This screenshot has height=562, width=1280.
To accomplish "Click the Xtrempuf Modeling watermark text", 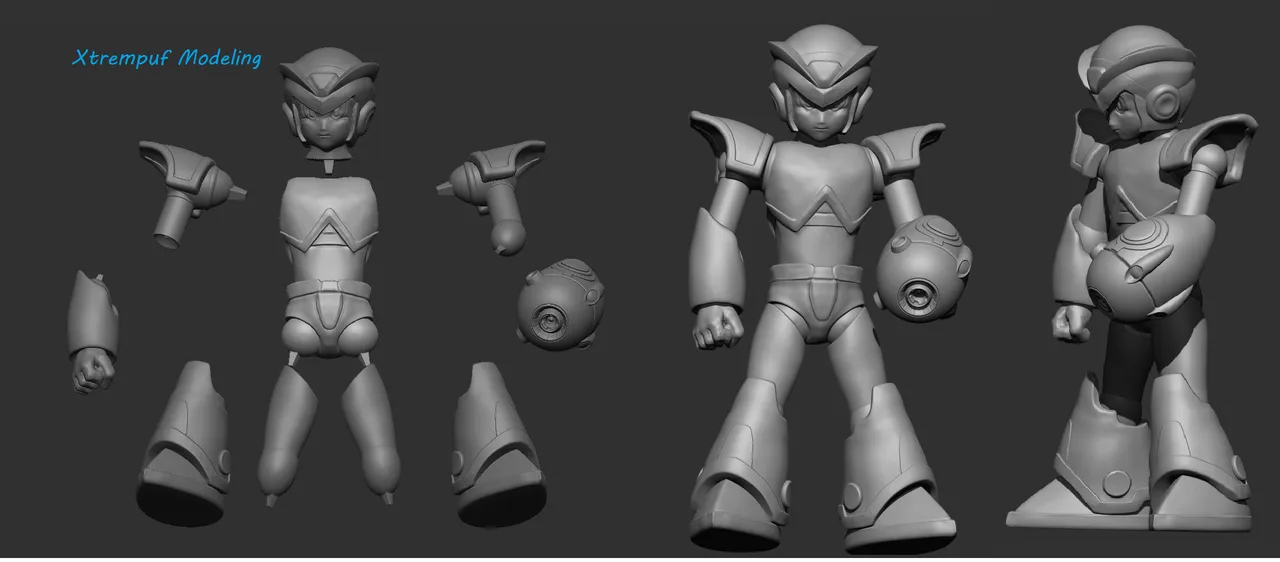I will pyautogui.click(x=166, y=59).
